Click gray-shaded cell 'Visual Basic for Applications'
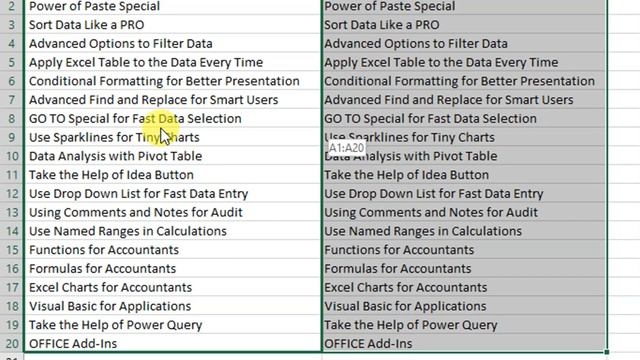 [464, 307]
